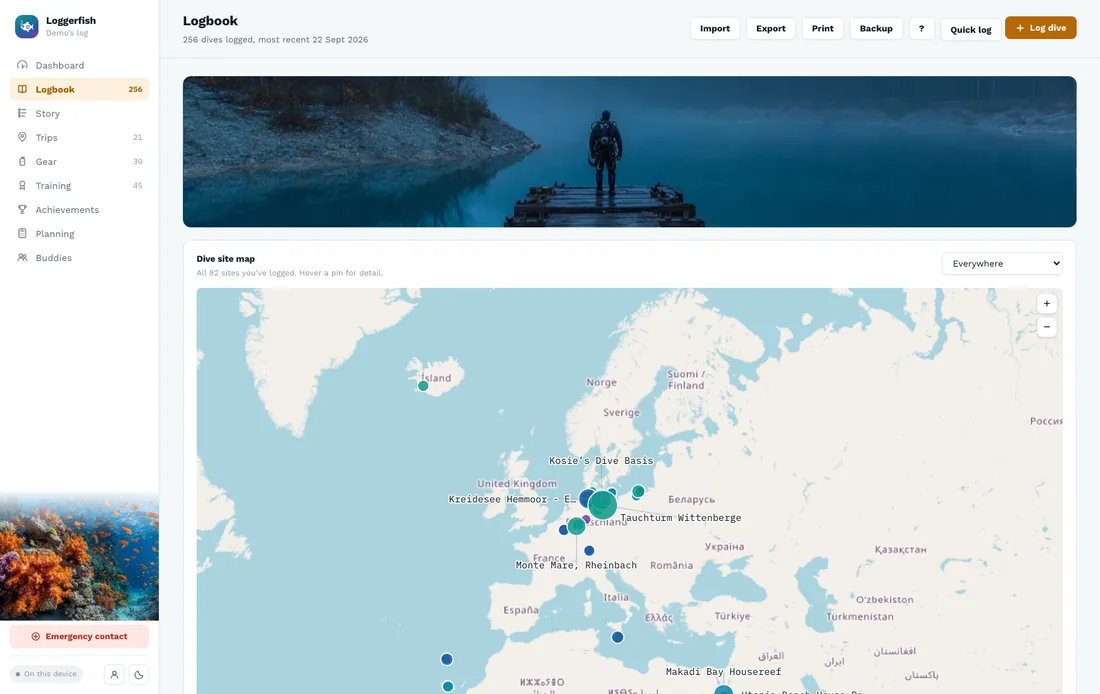The image size is (1100, 694).
Task: Click the Print button
Action: click(822, 29)
